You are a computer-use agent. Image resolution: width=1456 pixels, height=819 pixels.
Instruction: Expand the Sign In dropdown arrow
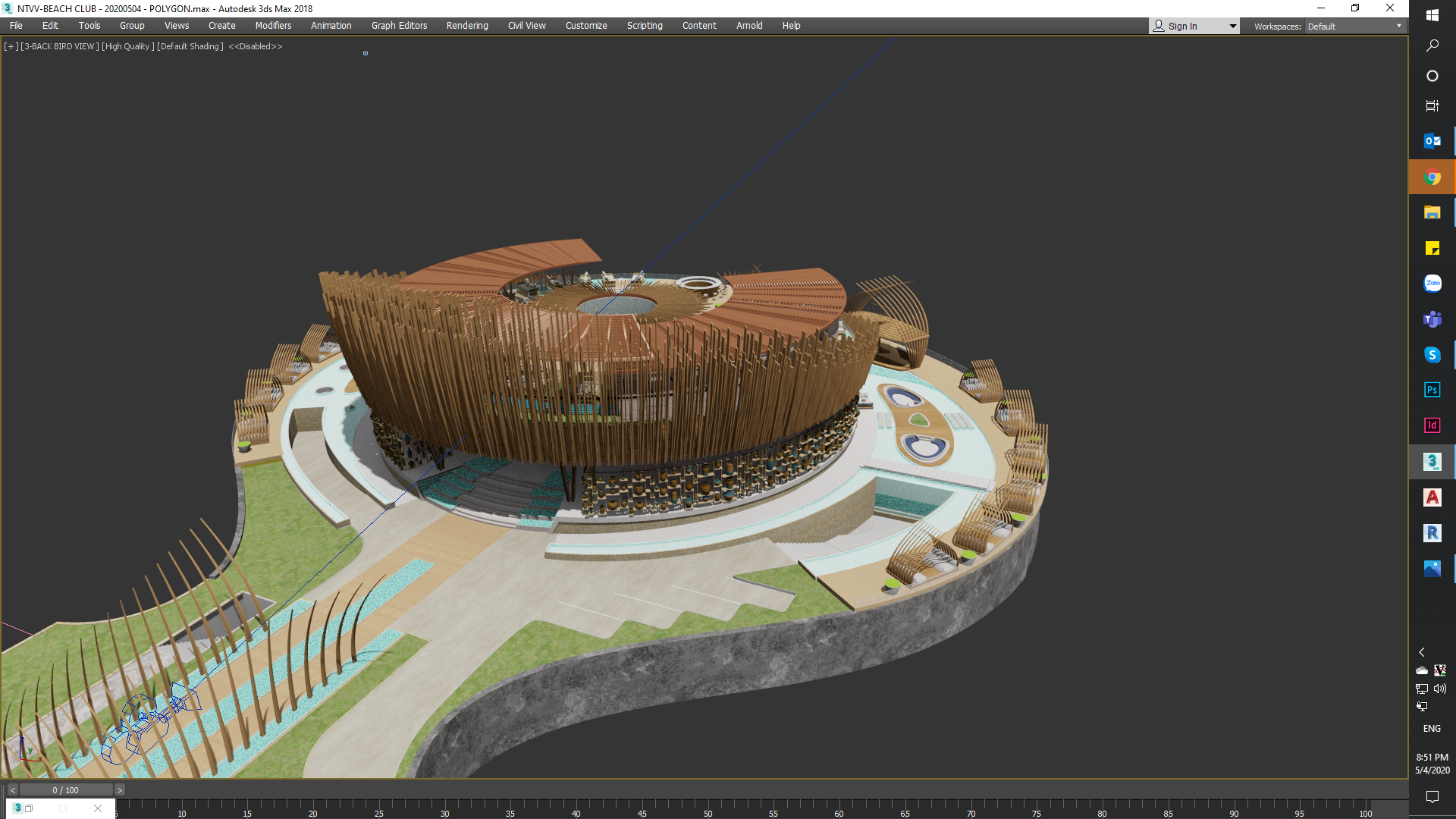click(x=1232, y=27)
